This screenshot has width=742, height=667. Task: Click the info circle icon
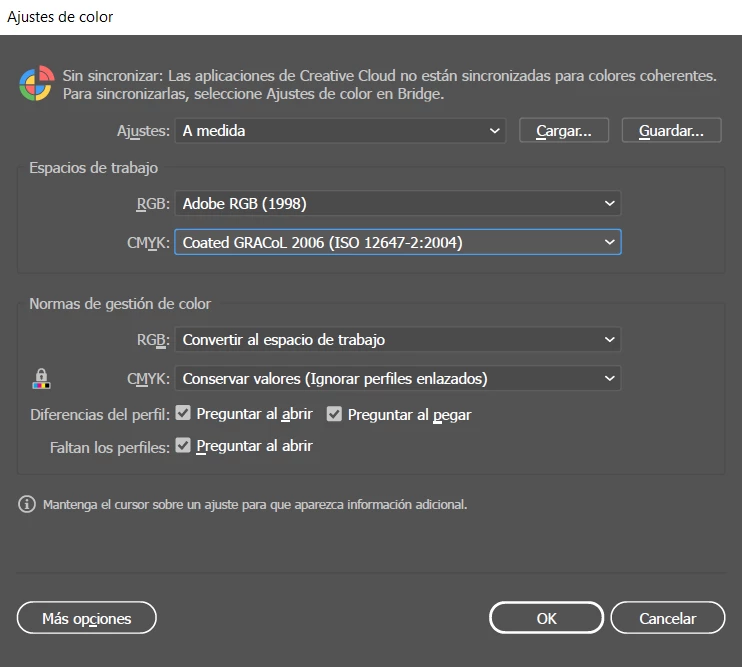point(26,504)
